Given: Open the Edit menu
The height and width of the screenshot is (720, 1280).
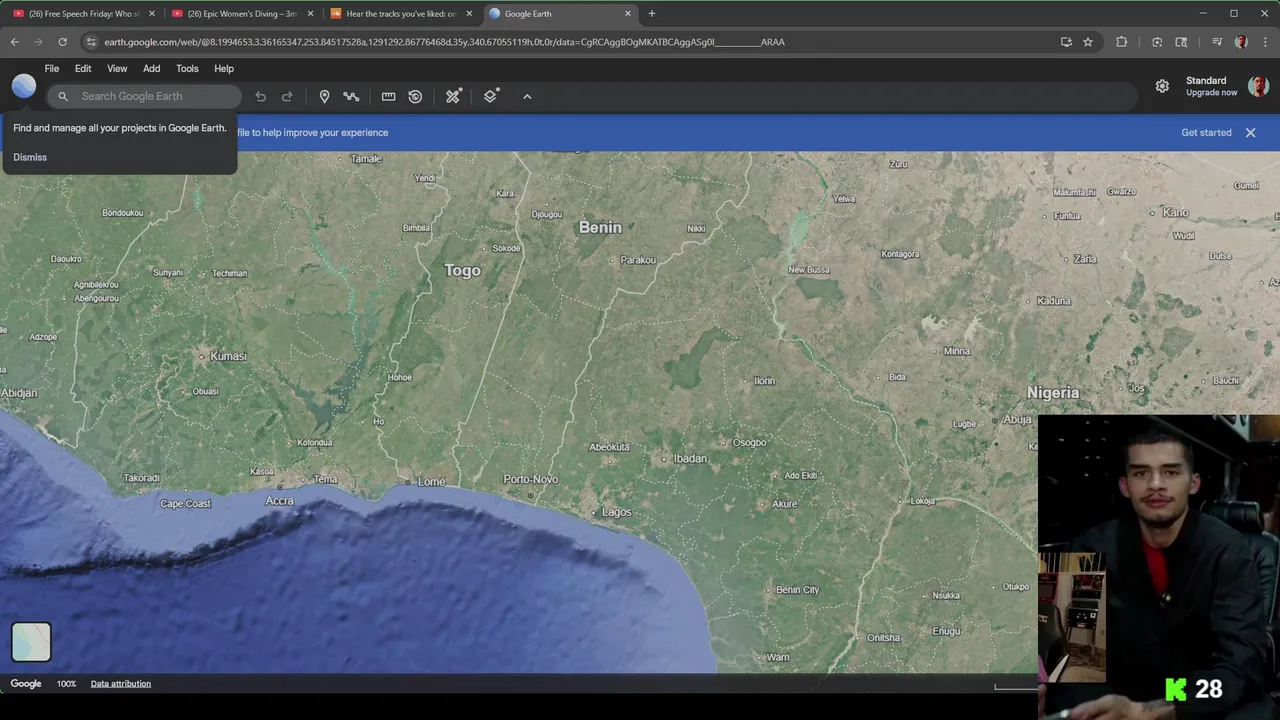Looking at the screenshot, I should click(x=83, y=69).
